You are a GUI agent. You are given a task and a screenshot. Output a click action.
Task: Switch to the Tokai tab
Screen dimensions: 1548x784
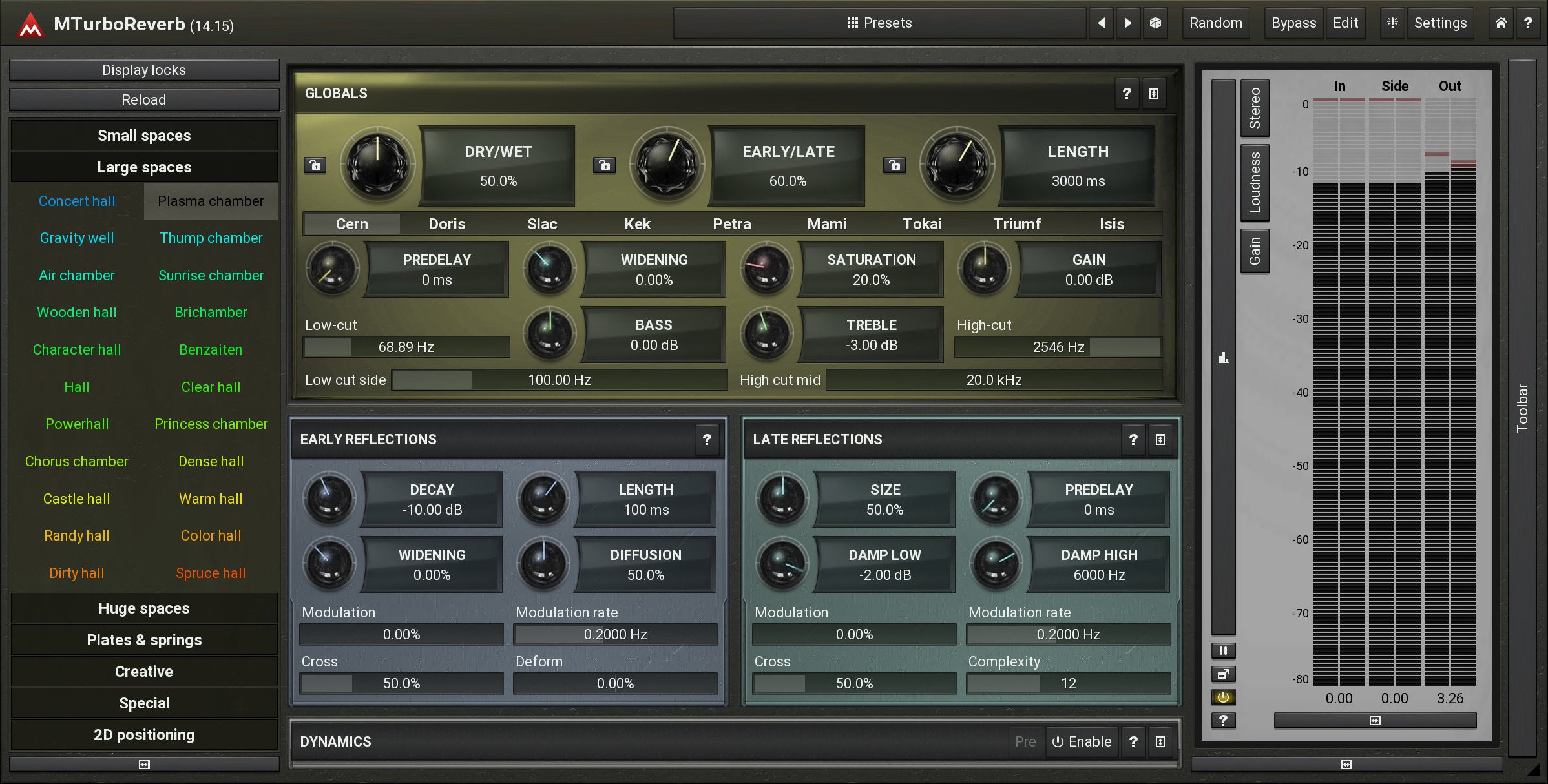[921, 224]
